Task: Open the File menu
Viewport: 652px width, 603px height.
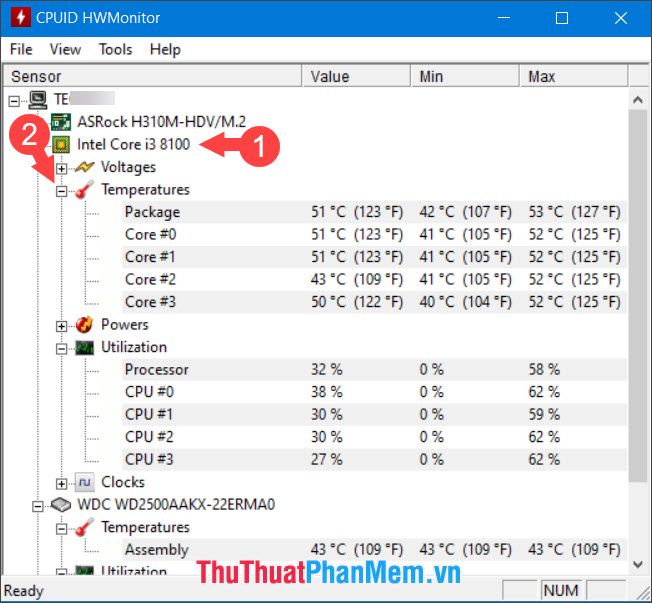Action: tap(21, 49)
